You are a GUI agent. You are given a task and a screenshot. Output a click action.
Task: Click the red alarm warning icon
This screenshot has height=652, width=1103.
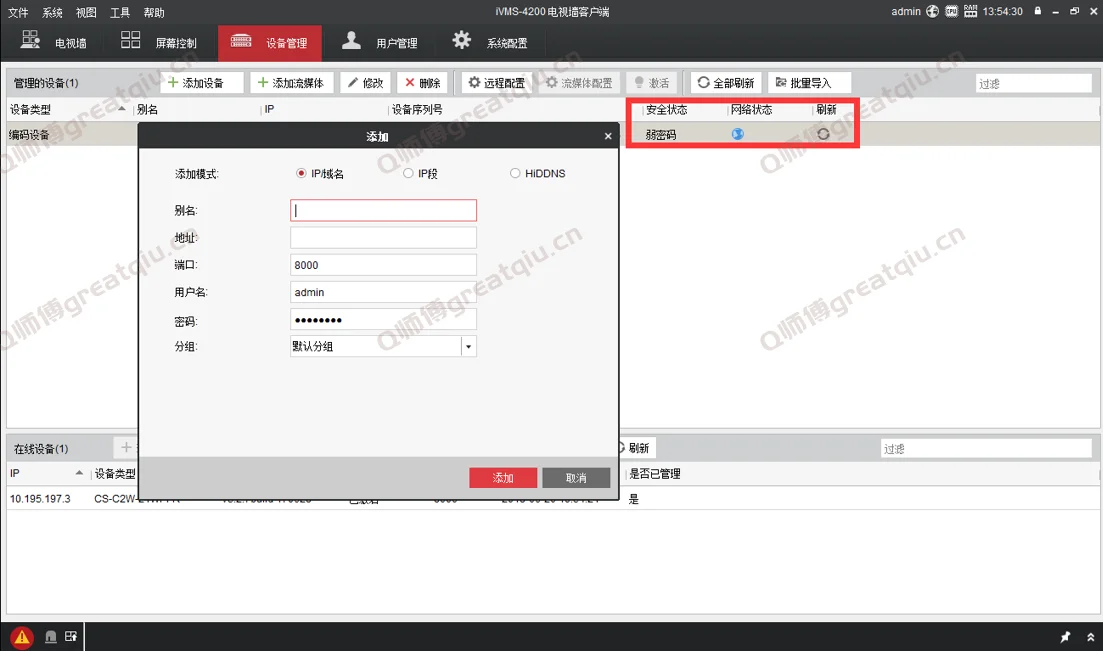pos(21,637)
